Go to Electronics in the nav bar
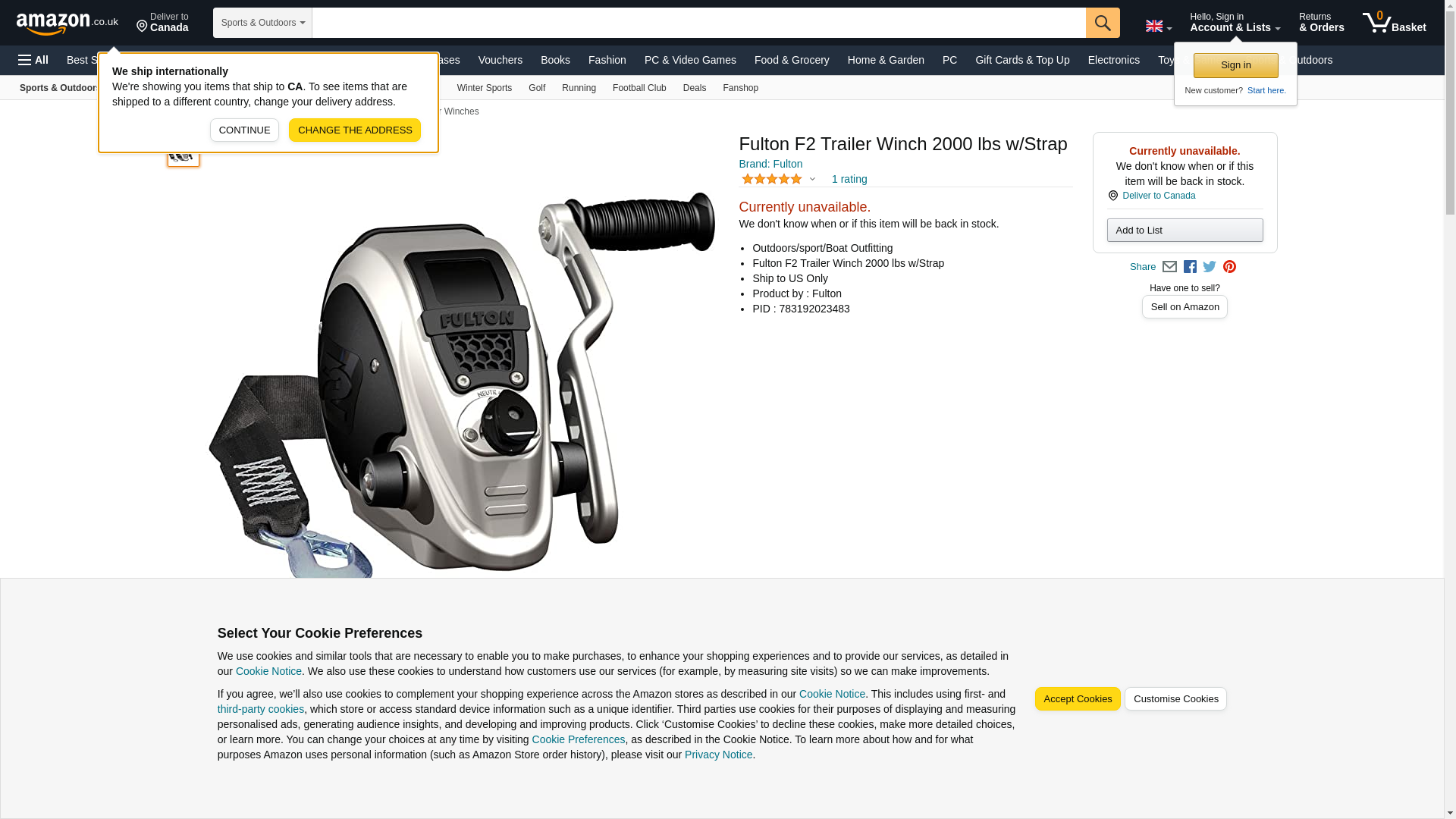 coord(1113,60)
